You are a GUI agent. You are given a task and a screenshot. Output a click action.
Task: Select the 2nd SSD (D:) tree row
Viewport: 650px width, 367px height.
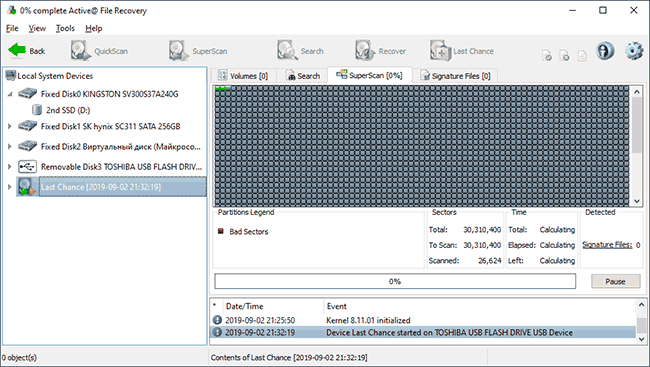[x=68, y=110]
